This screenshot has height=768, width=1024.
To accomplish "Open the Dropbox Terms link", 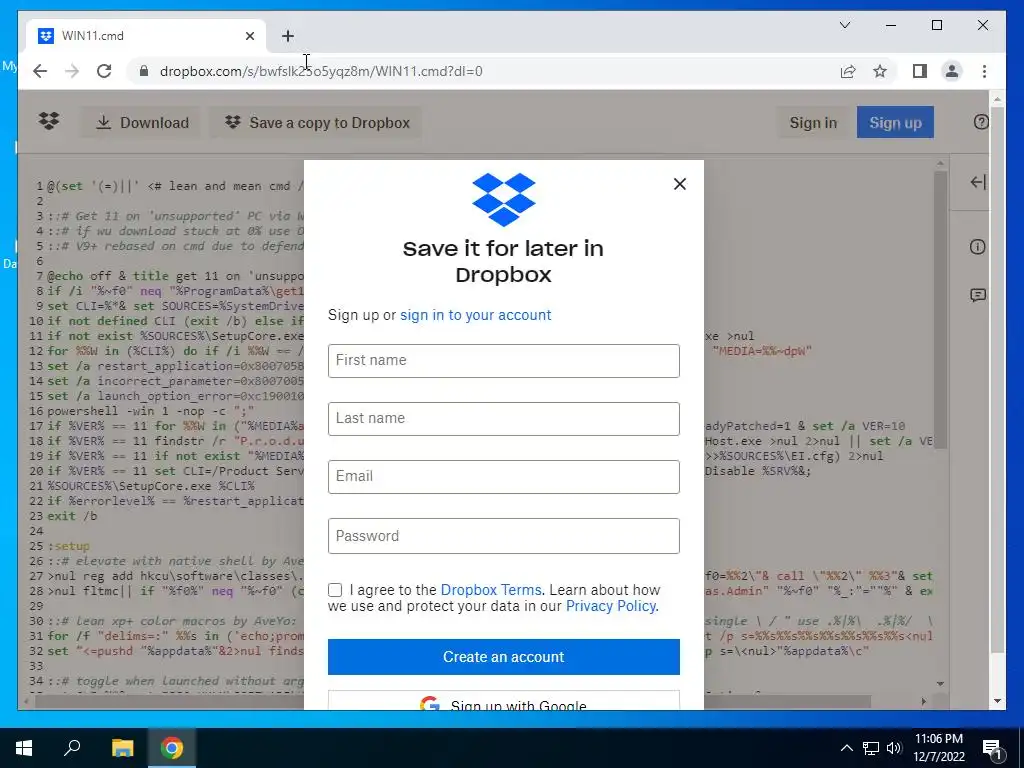I will [x=491, y=590].
